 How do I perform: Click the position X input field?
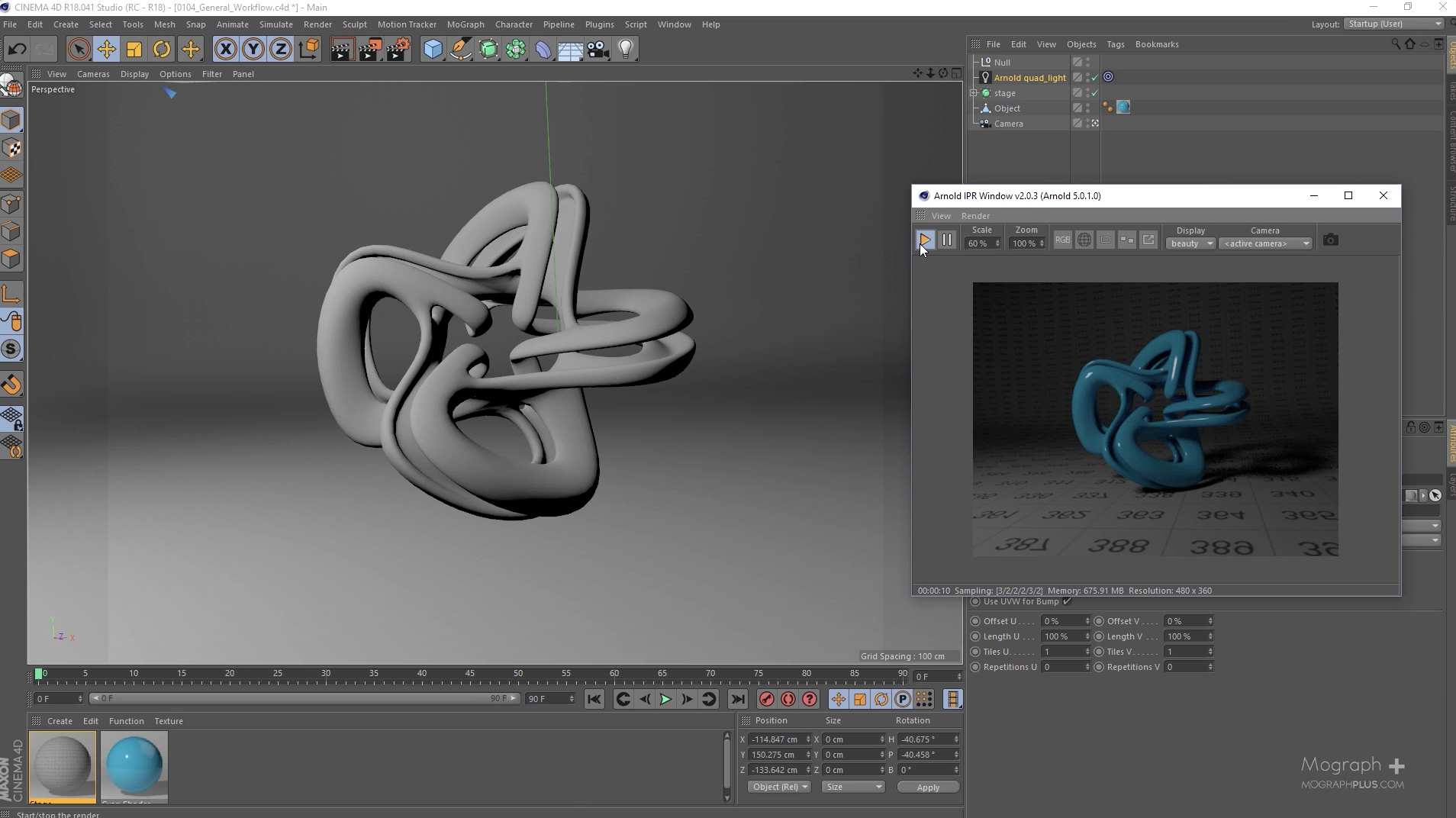[x=776, y=739]
